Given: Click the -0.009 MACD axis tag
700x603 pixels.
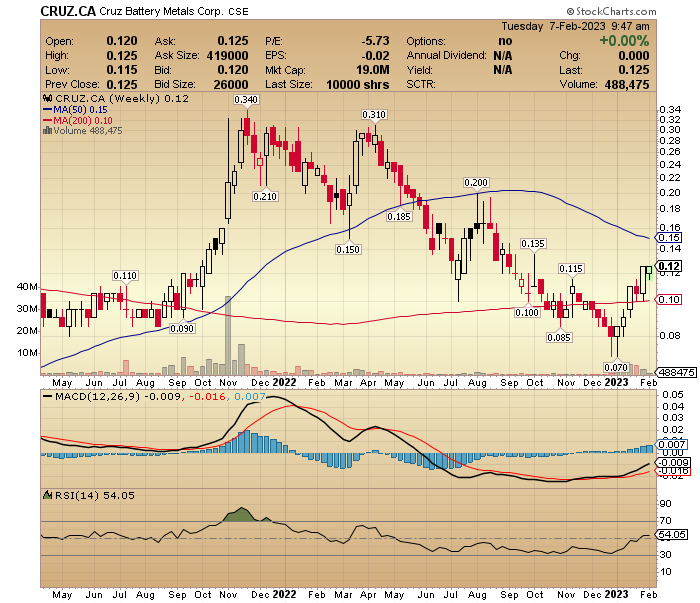Looking at the screenshot, I should click(x=672, y=462).
